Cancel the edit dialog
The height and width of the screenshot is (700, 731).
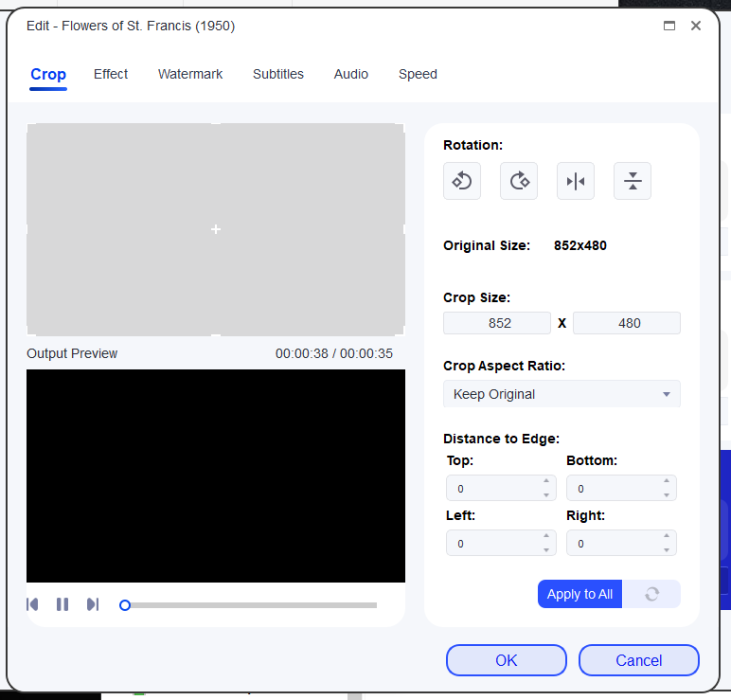[638, 660]
